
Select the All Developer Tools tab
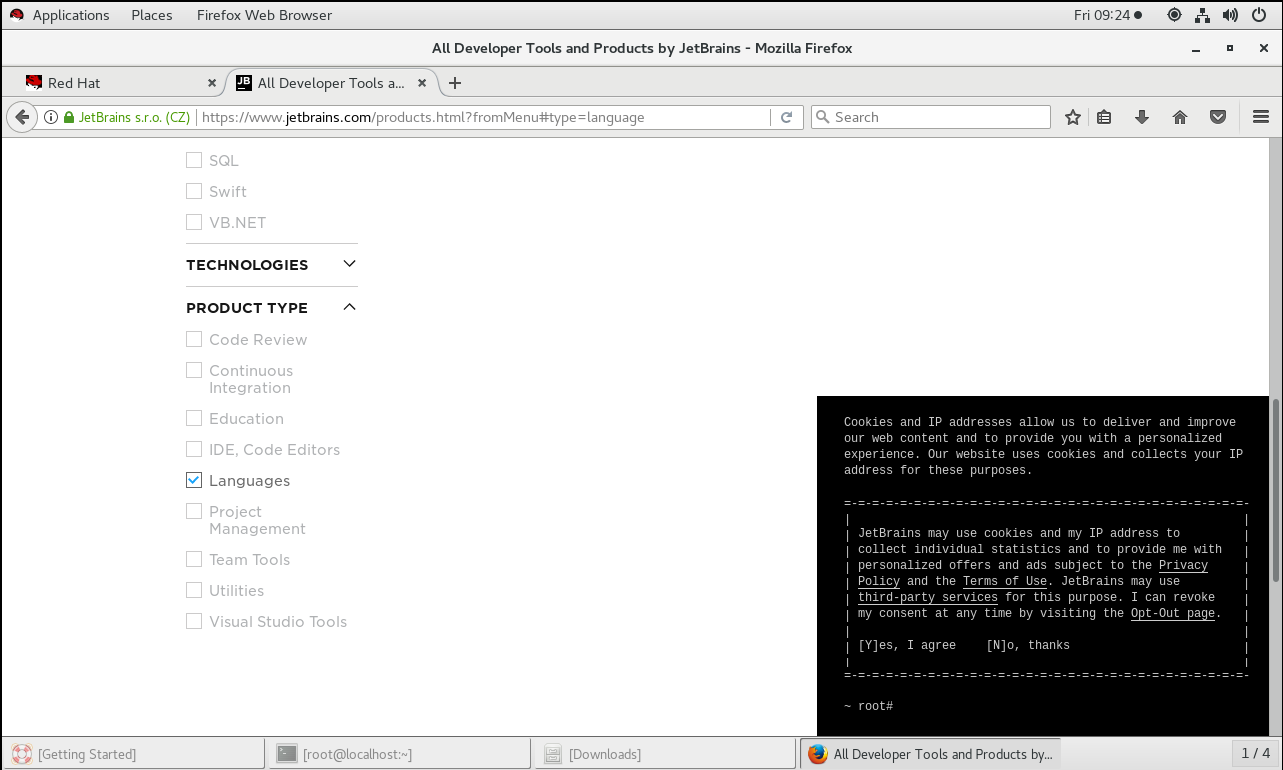coord(330,83)
